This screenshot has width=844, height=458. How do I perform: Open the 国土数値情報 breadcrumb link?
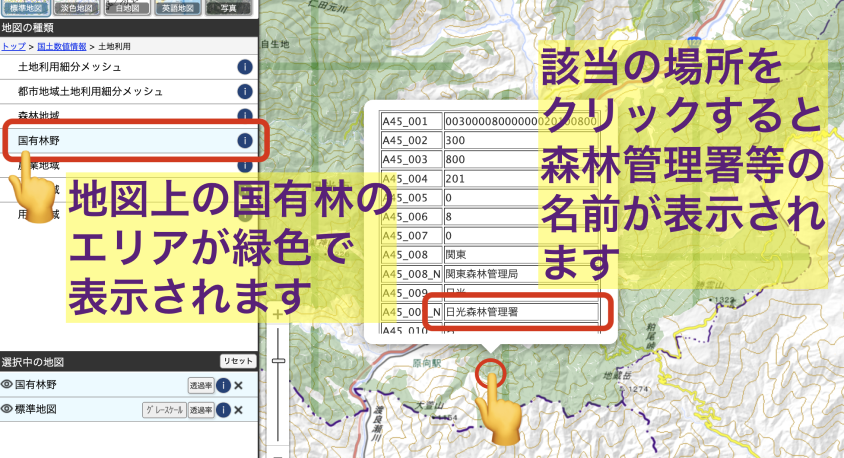59,47
